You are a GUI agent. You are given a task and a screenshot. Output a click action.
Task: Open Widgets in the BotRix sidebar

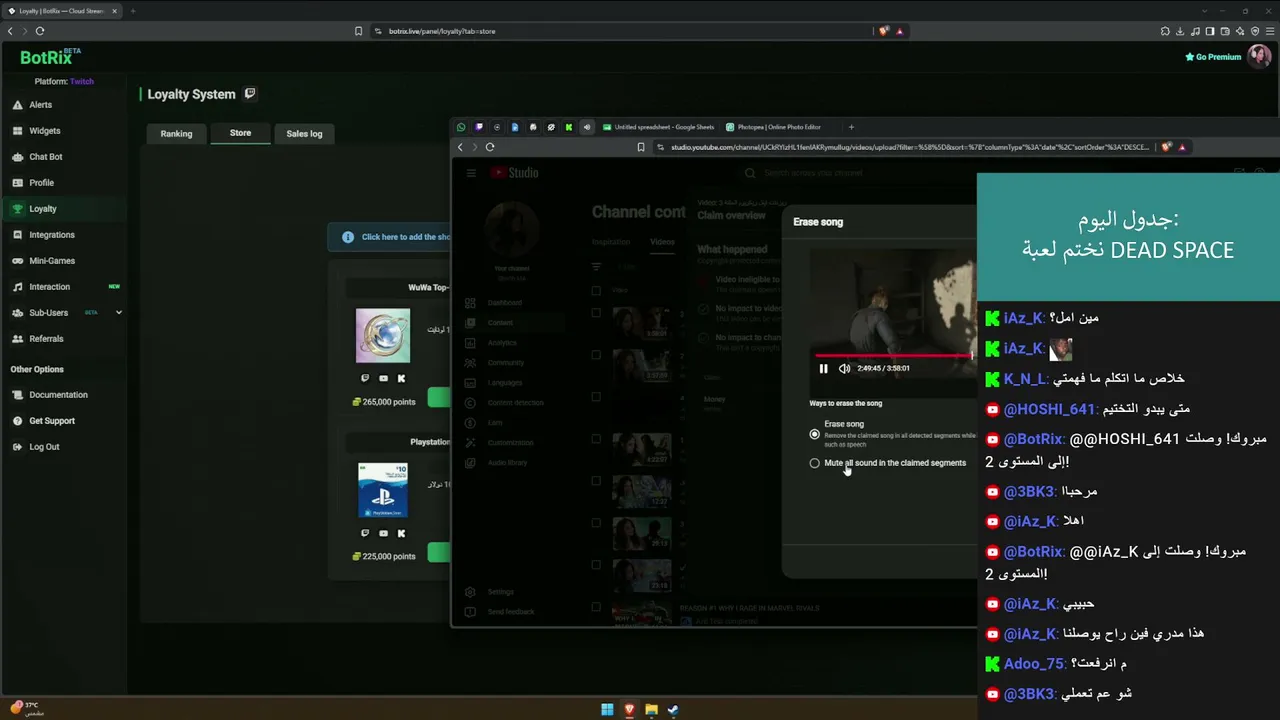click(x=44, y=131)
